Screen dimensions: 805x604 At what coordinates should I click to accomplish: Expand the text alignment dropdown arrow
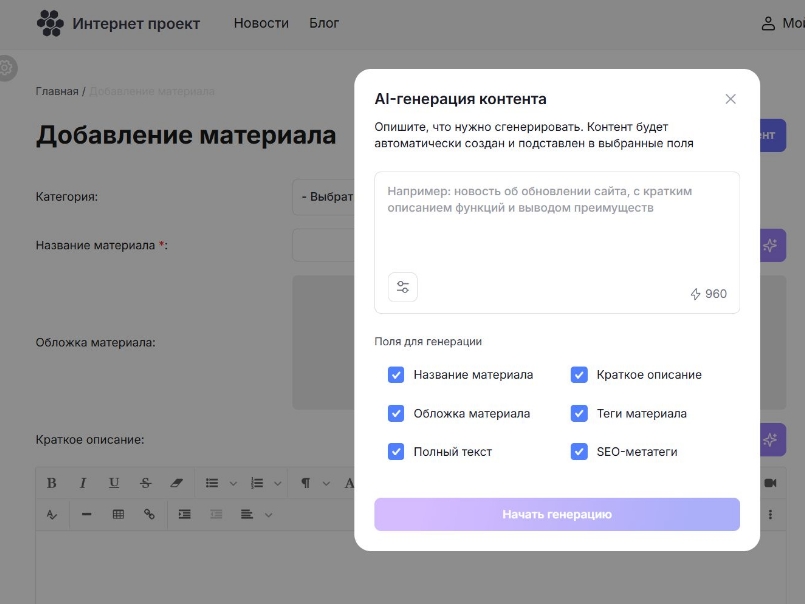point(268,515)
